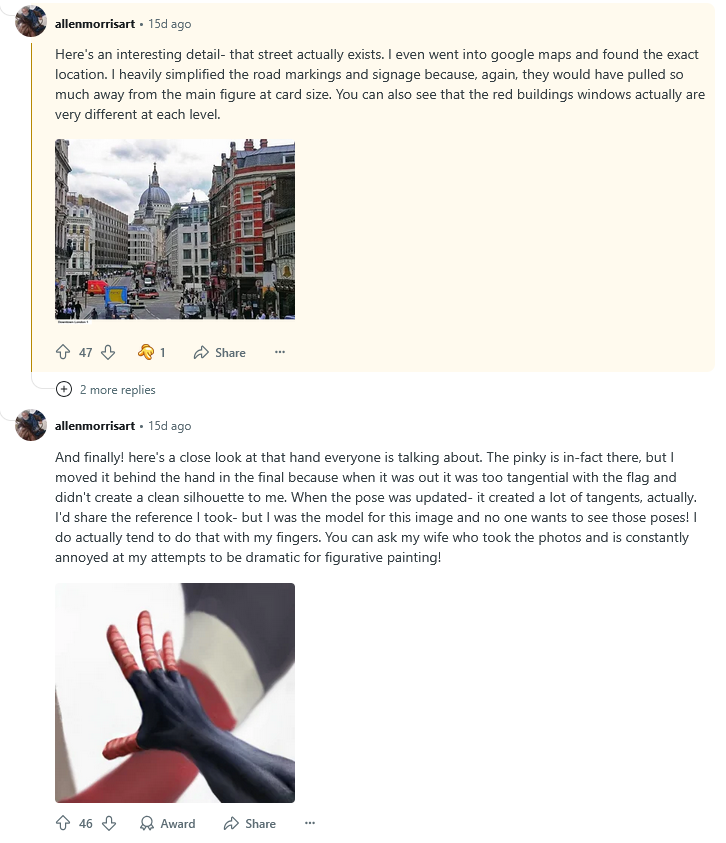Open the London street photo thumbnail
This screenshot has width=726, height=843.
pos(175,230)
